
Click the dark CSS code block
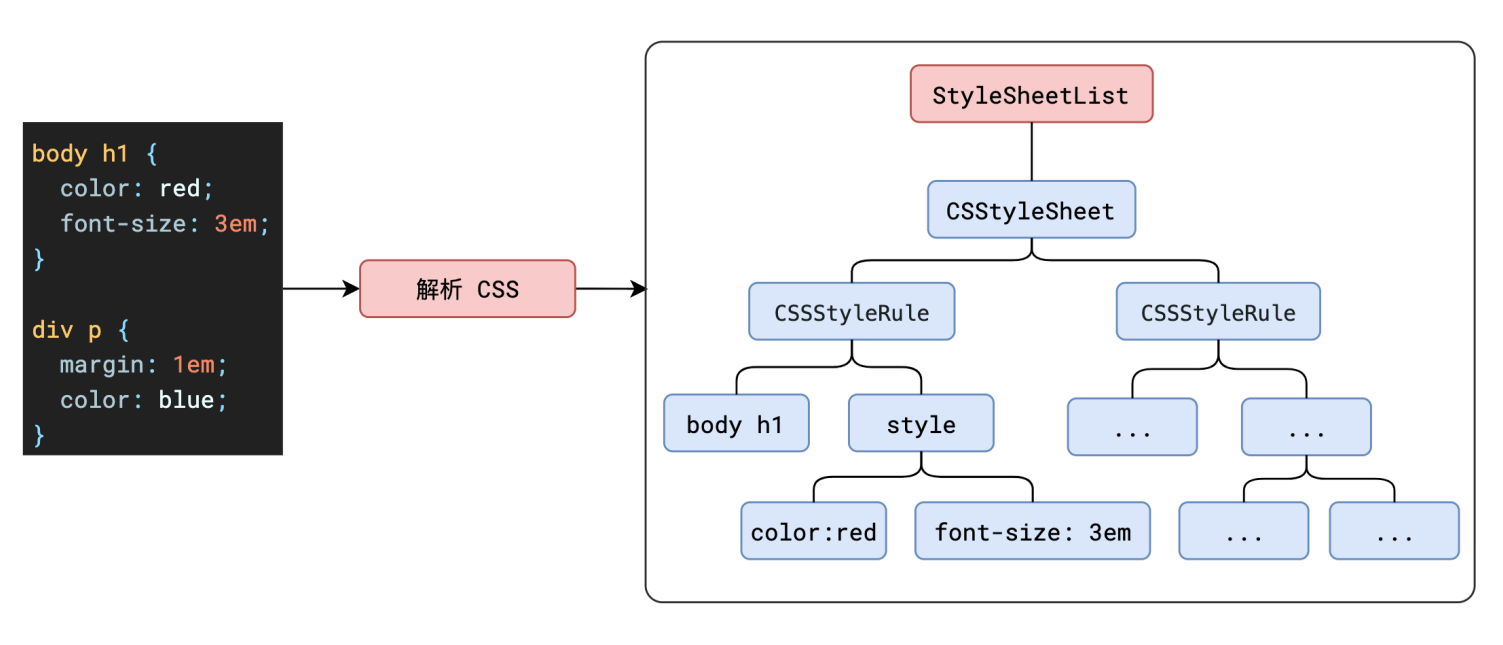click(x=152, y=288)
